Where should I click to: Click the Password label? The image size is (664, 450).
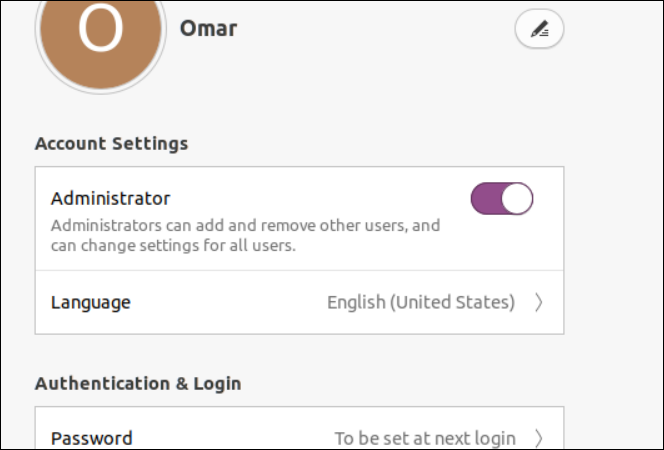pyautogui.click(x=91, y=439)
